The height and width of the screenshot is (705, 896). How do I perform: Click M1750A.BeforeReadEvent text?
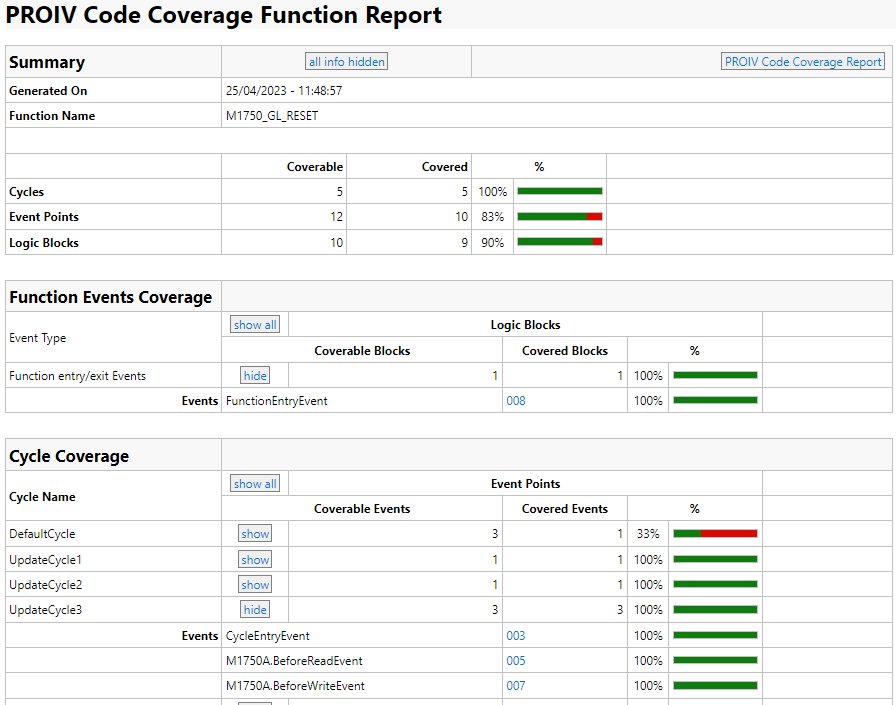(x=294, y=661)
